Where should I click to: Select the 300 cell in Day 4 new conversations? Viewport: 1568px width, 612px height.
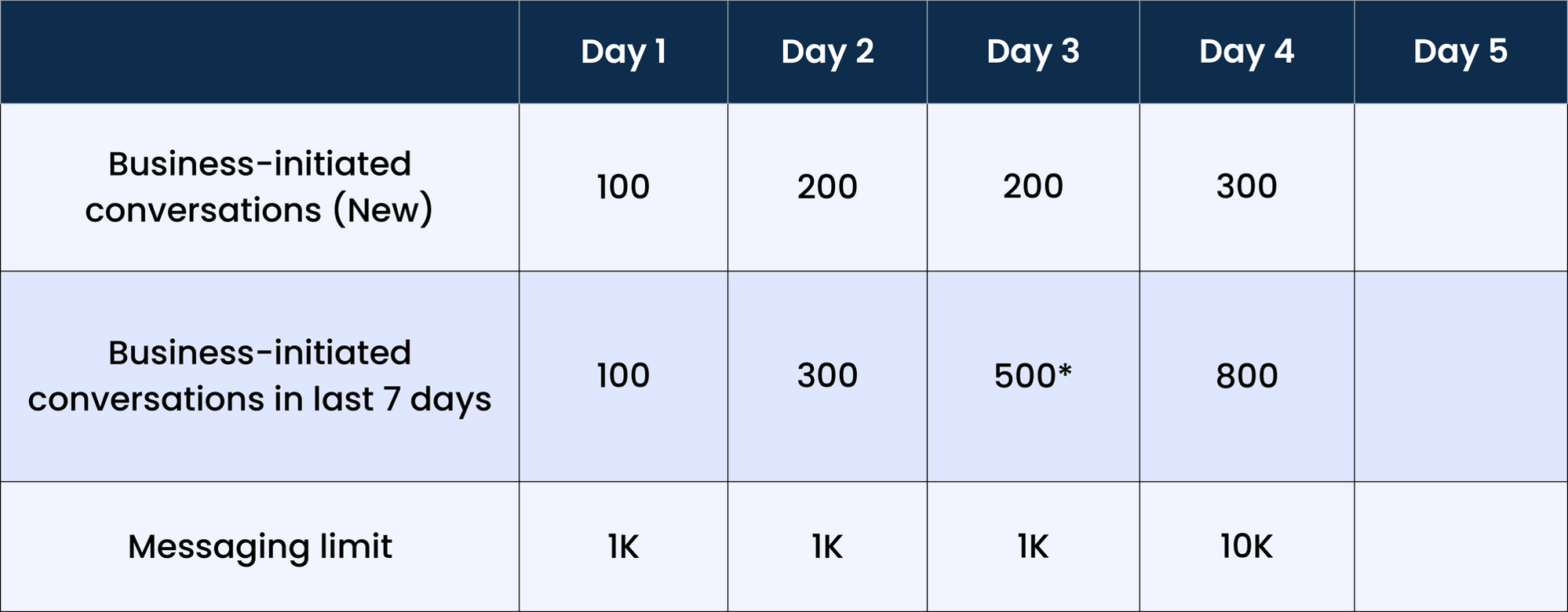click(1246, 188)
